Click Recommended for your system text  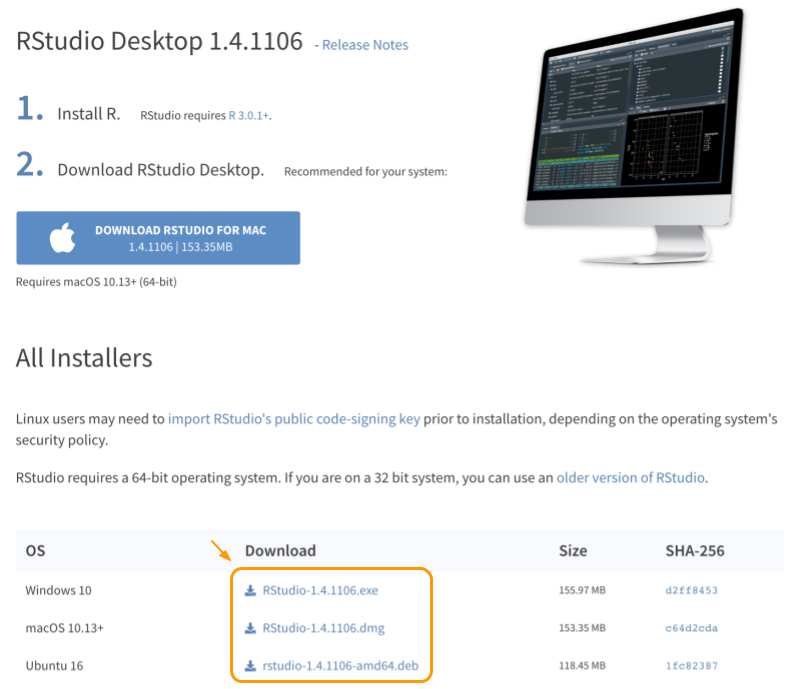(365, 171)
